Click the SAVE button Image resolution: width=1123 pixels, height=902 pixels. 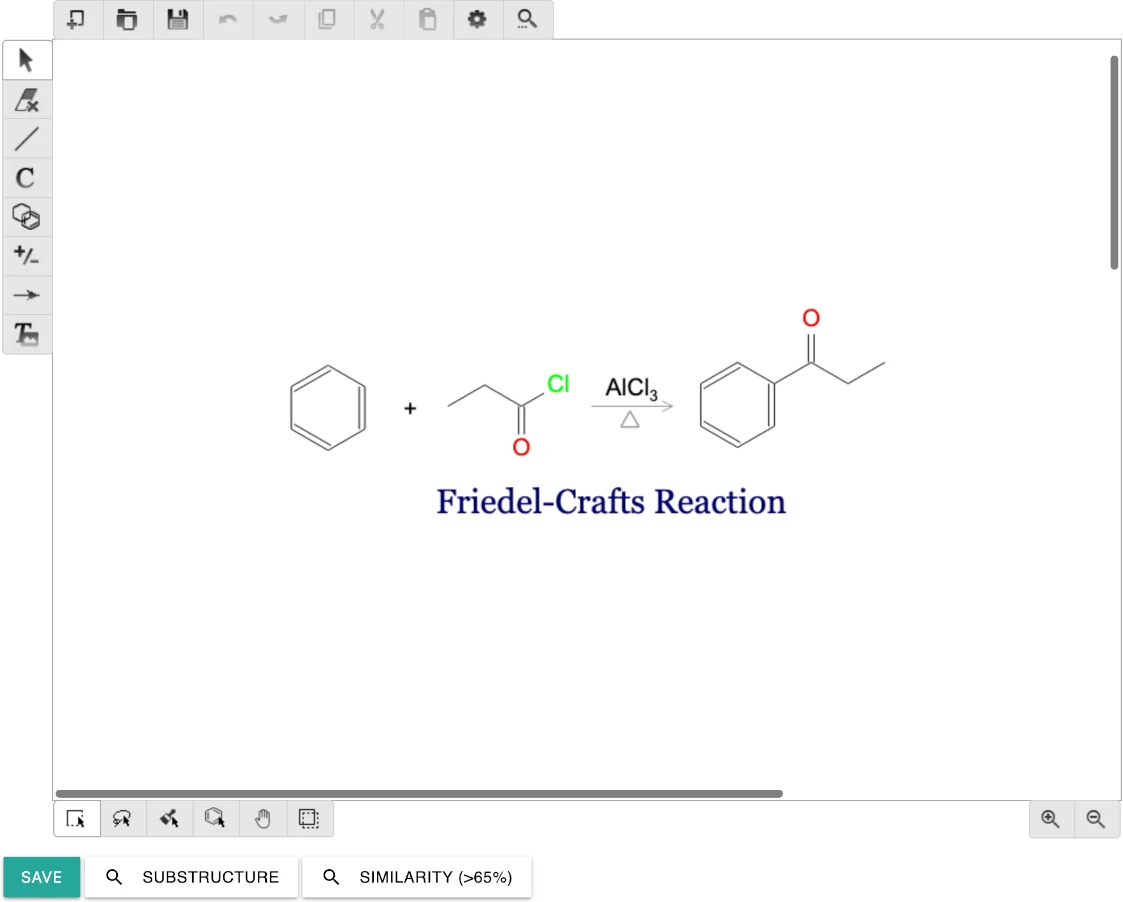tap(41, 877)
